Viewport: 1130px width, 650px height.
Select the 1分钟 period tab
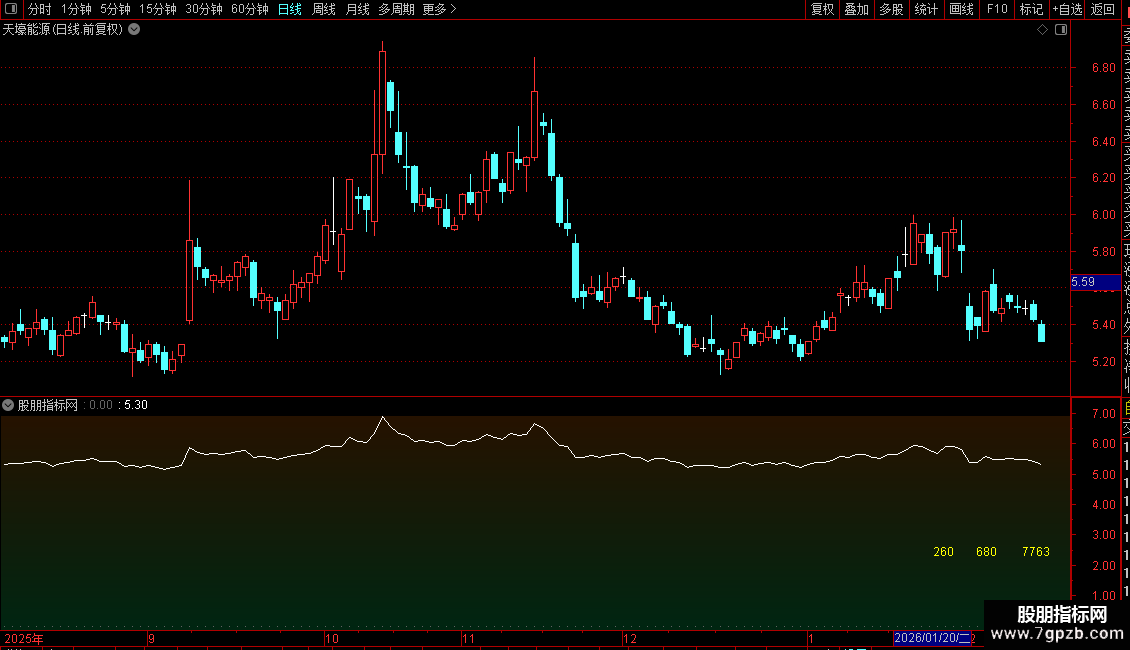coord(76,9)
